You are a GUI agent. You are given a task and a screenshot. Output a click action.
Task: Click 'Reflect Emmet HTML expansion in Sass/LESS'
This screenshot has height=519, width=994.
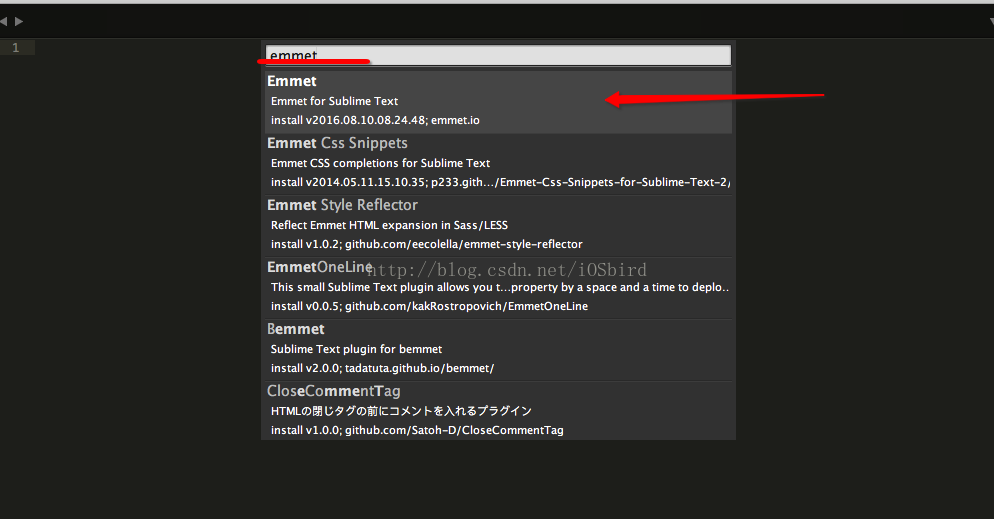389,226
